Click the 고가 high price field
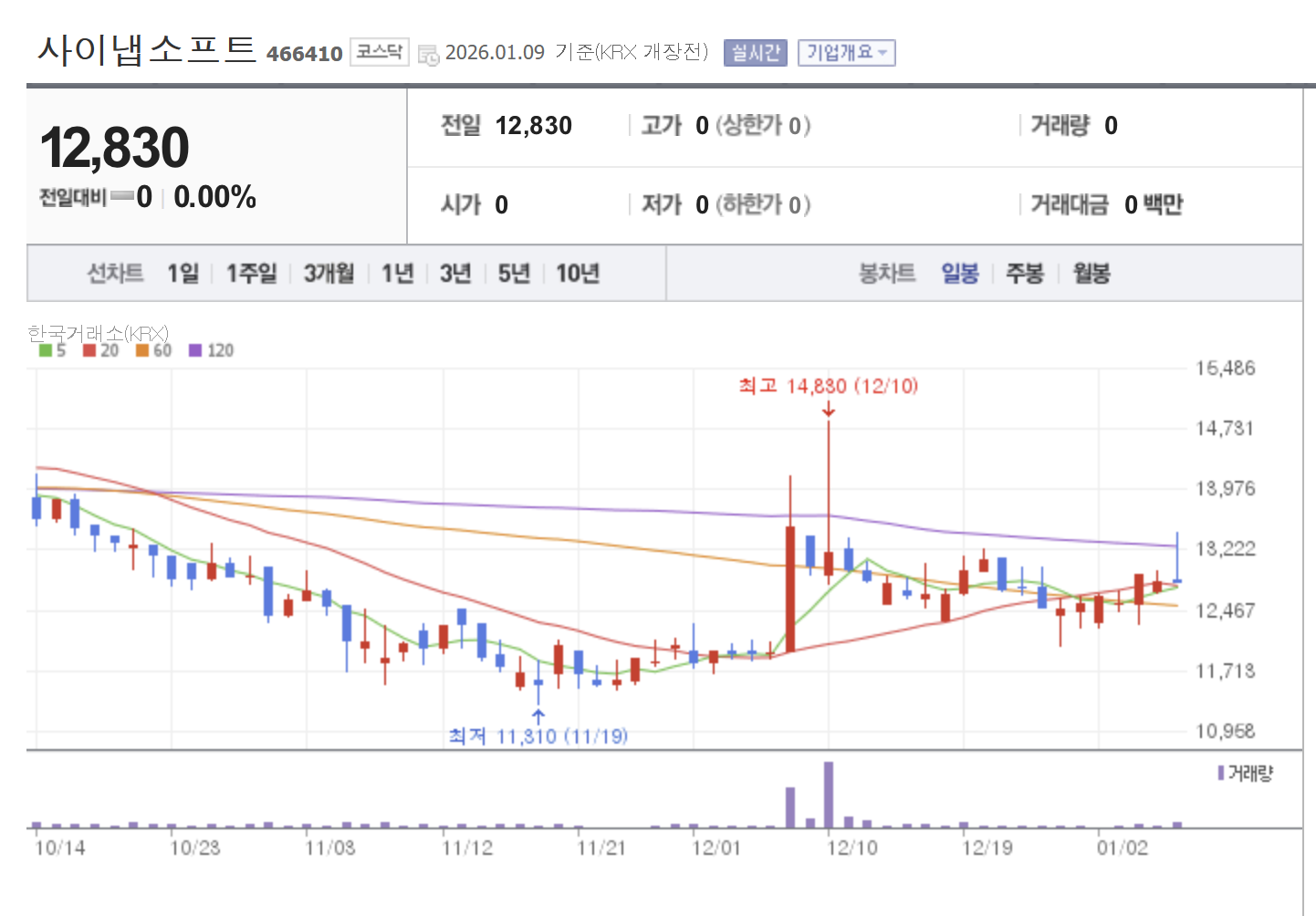Viewport: 1316px width, 916px height. click(726, 126)
